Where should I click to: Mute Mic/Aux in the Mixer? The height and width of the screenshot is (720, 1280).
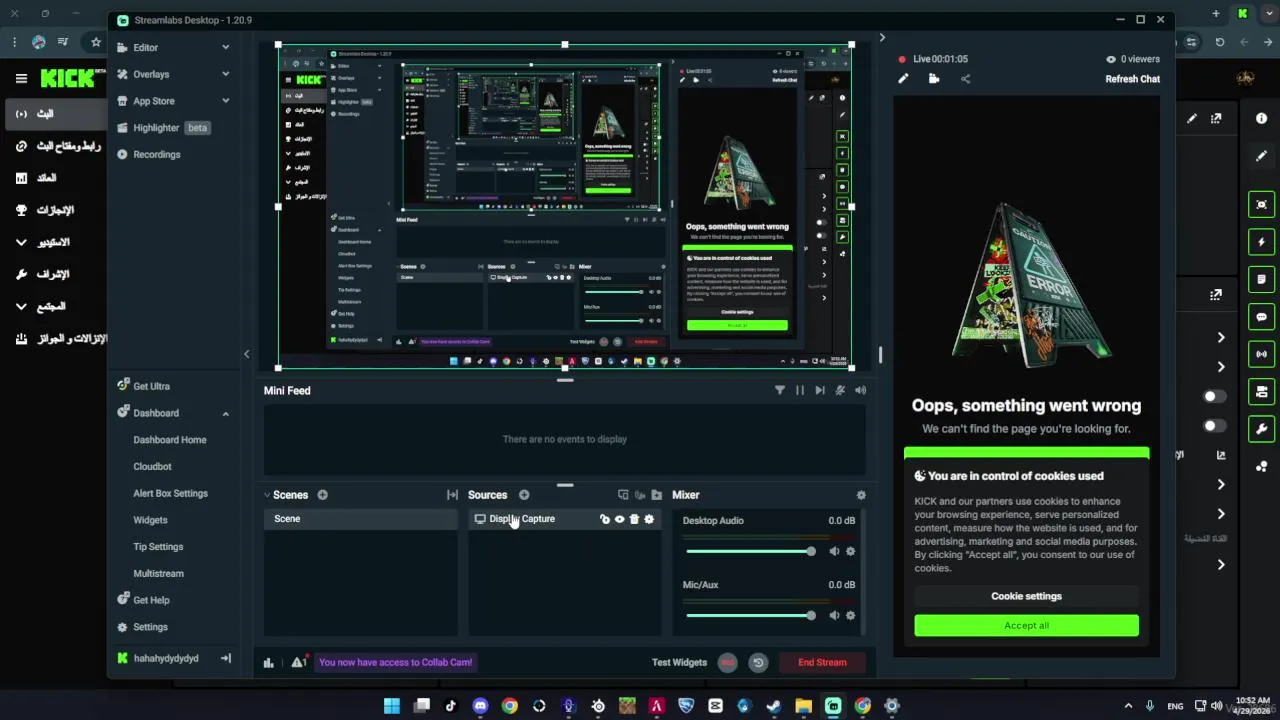click(834, 616)
